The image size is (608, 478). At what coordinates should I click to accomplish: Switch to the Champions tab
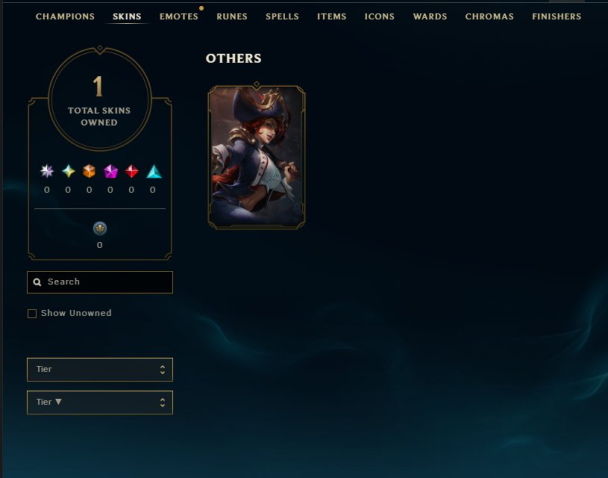[x=65, y=16]
